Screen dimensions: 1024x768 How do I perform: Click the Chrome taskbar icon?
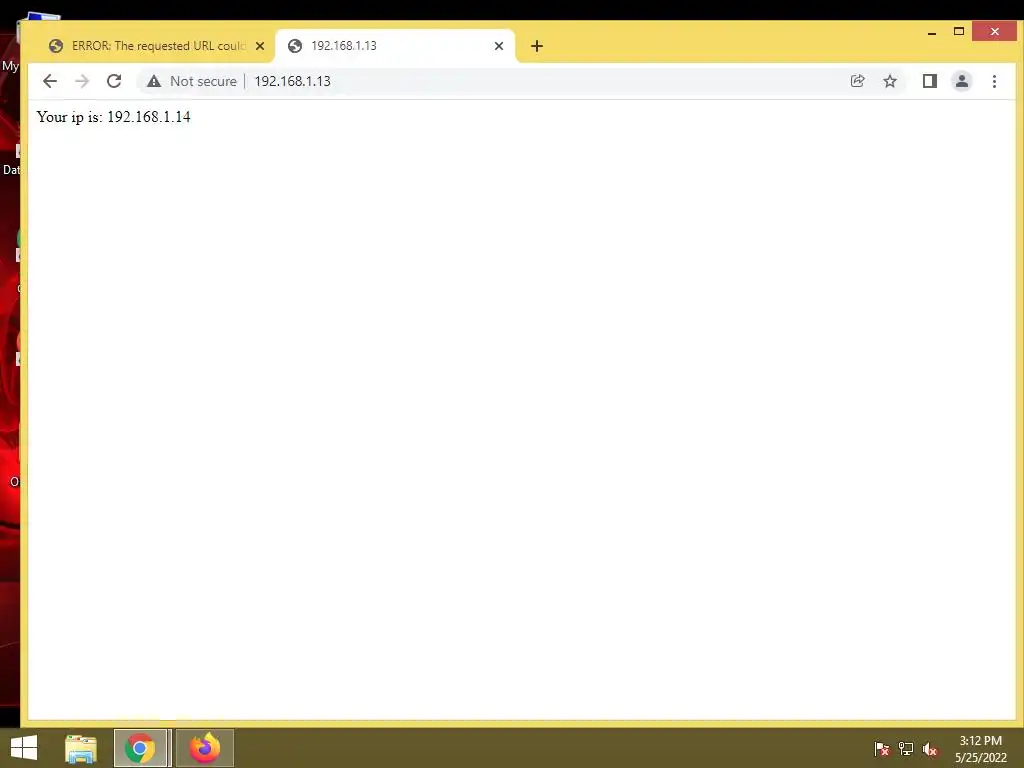(140, 748)
